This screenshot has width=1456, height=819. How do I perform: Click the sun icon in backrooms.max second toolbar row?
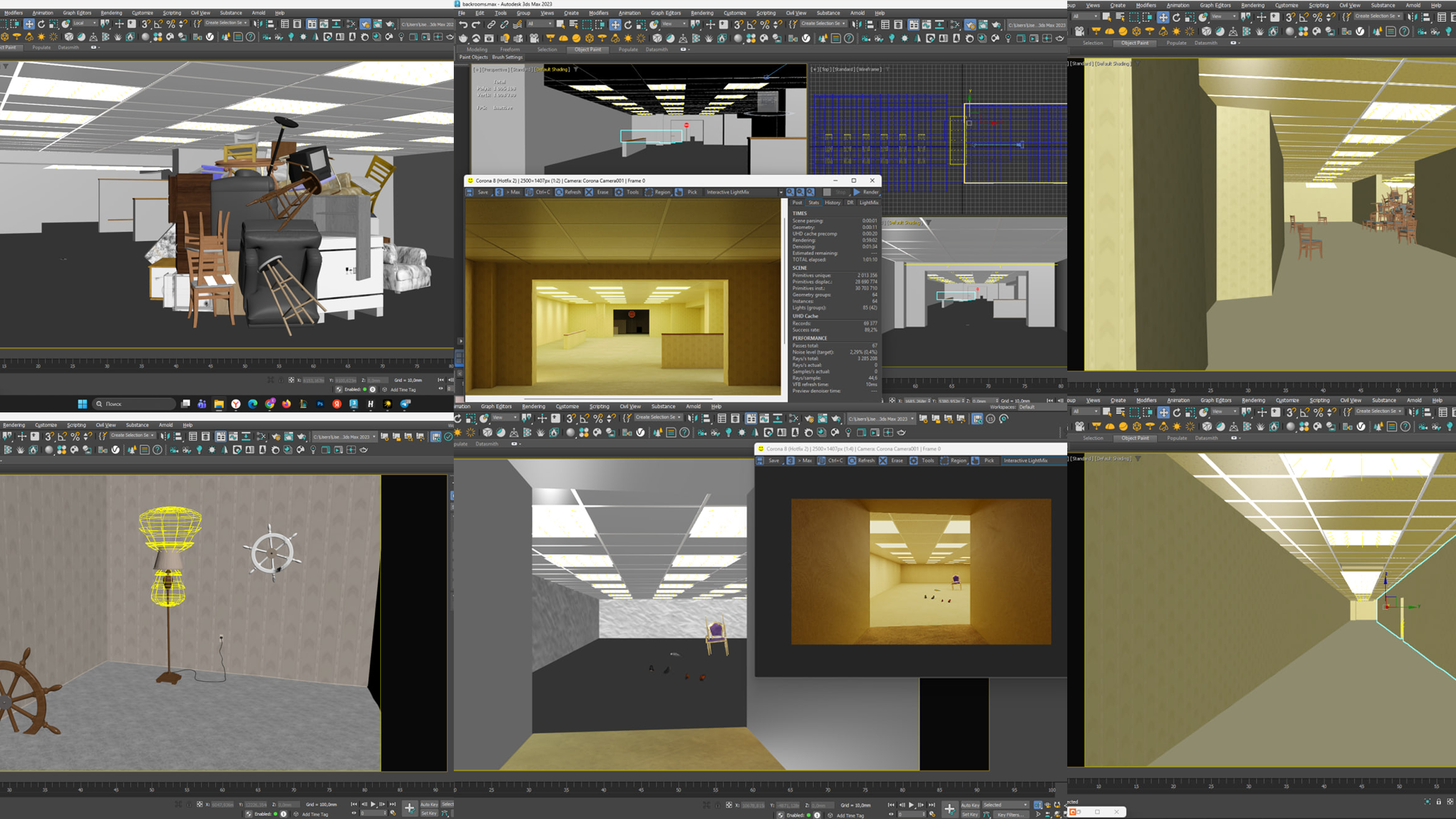[628, 38]
